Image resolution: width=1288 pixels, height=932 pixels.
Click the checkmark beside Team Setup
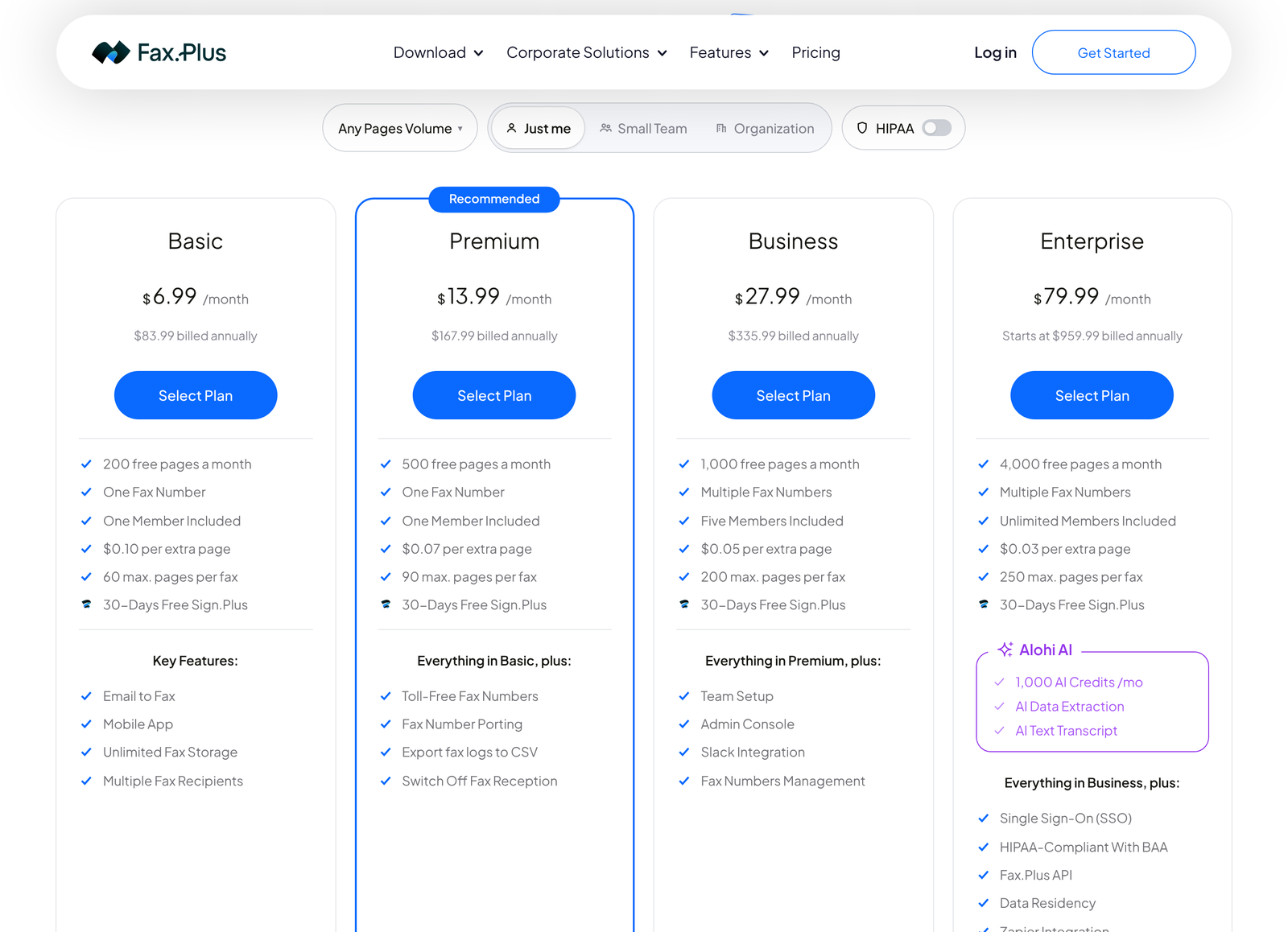click(684, 696)
